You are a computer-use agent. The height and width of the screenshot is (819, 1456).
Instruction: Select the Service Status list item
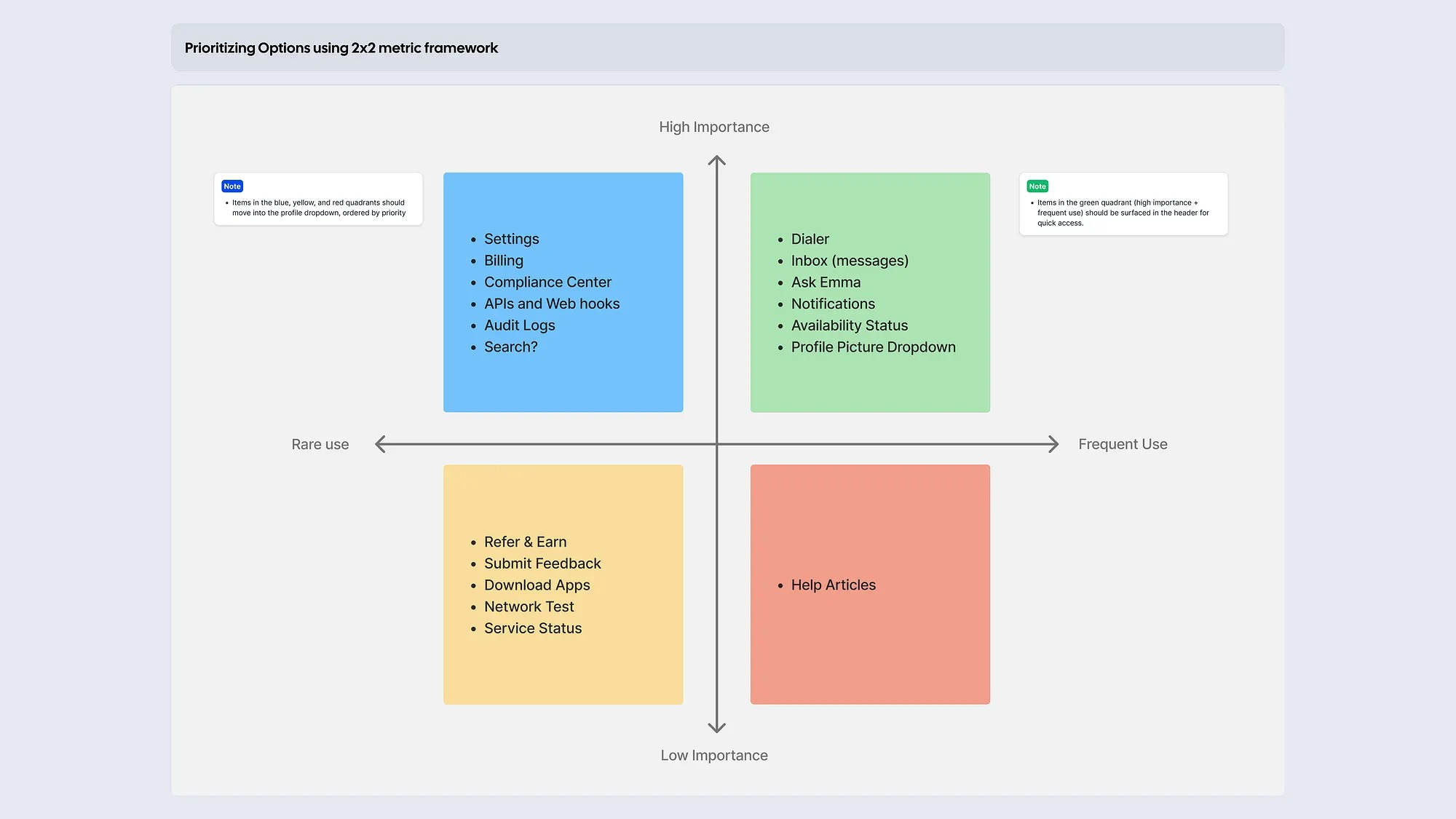tap(533, 628)
